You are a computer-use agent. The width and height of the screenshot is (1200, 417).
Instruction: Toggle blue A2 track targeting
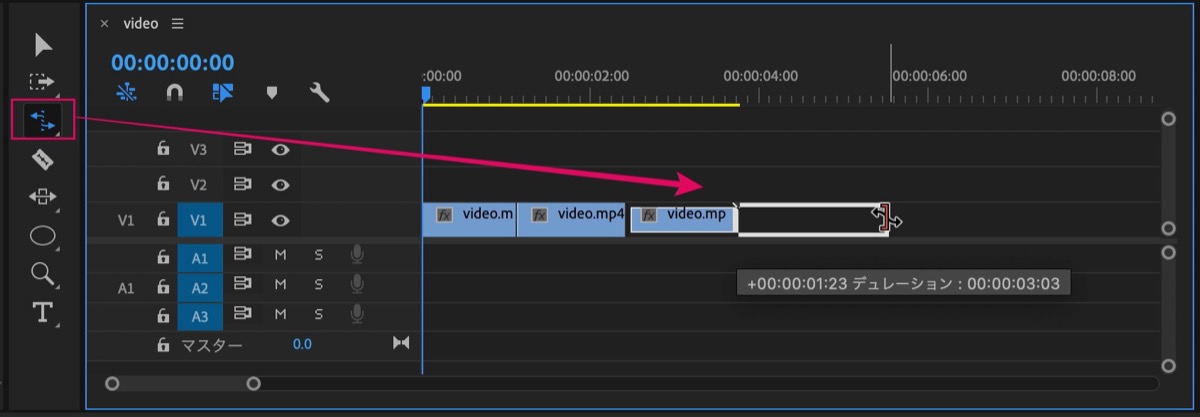[200, 288]
